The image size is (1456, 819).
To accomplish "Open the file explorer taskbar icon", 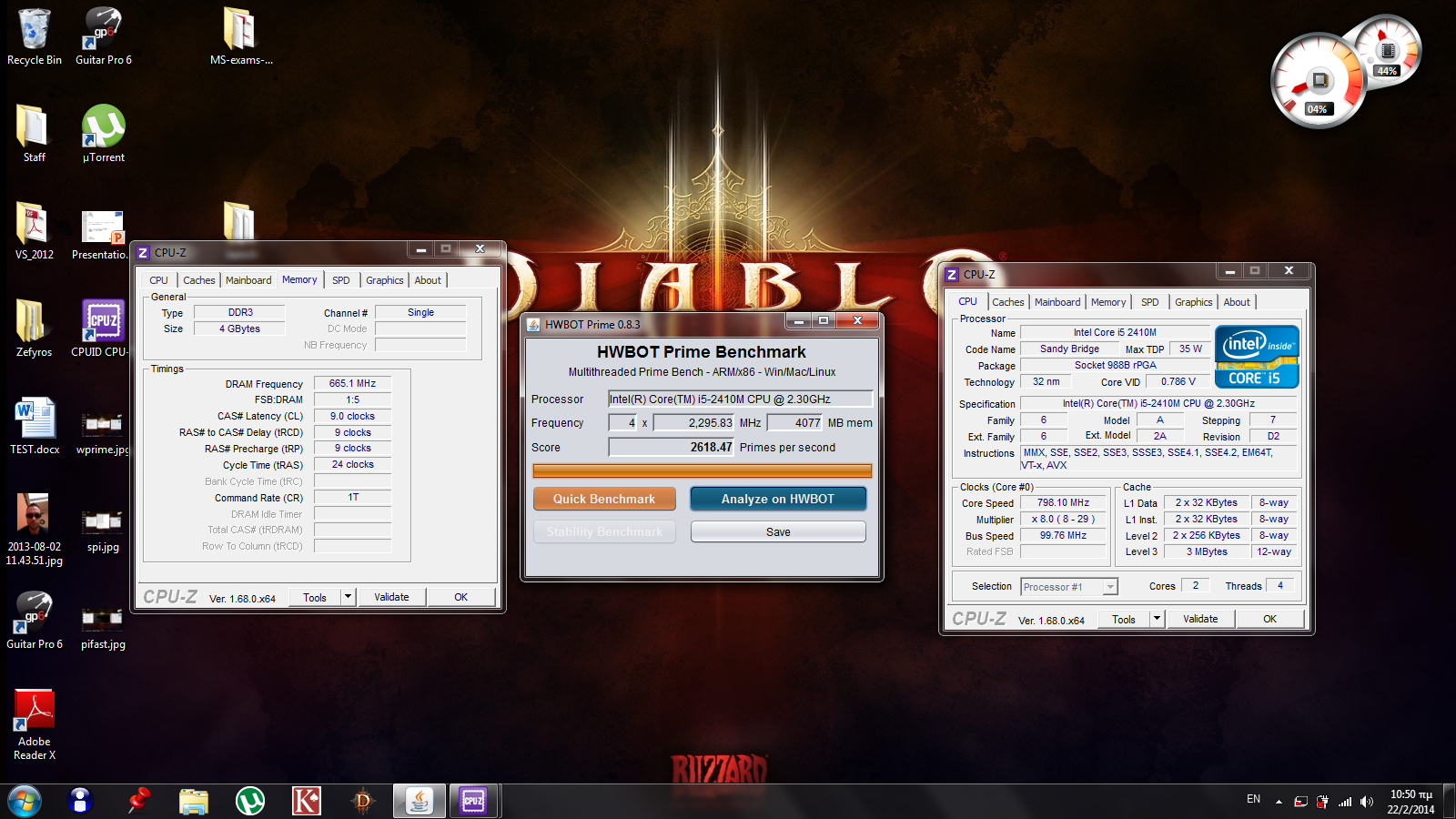I will (194, 801).
